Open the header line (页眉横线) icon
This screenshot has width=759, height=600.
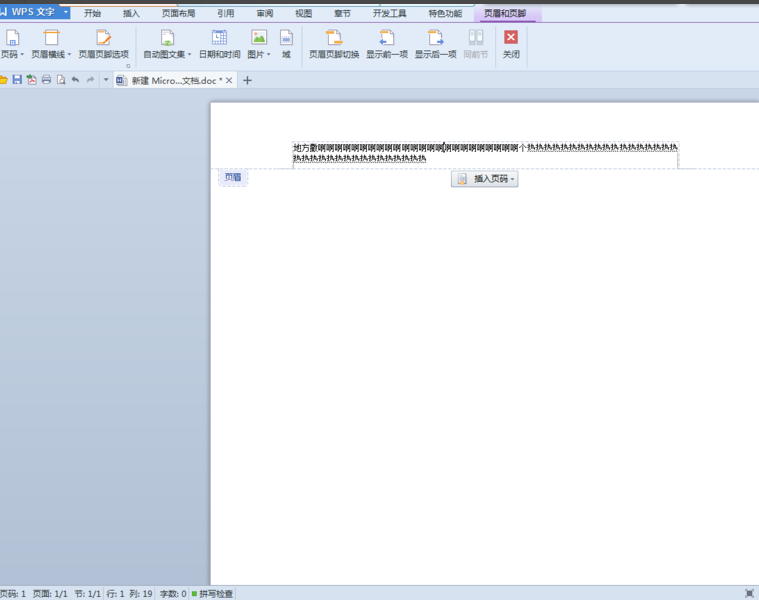(x=51, y=38)
